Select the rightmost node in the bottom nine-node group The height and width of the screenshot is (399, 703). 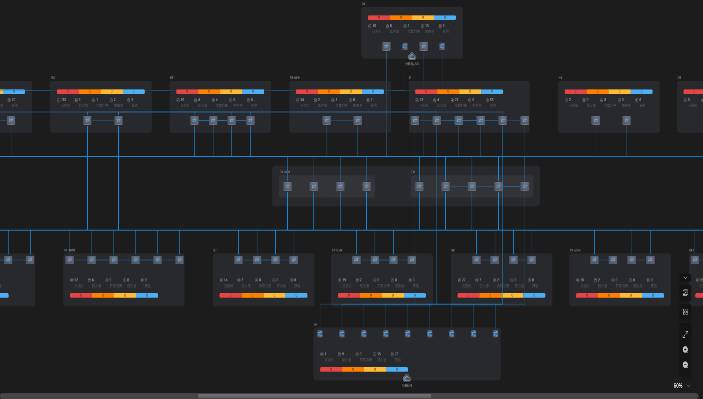495,334
